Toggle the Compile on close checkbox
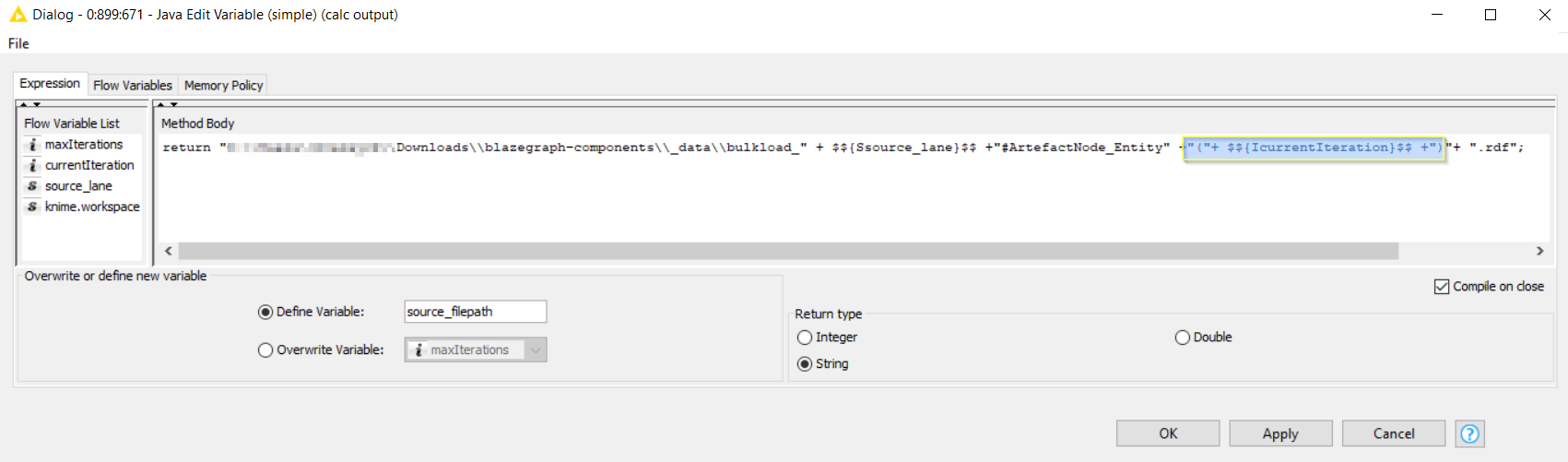 coord(1442,287)
